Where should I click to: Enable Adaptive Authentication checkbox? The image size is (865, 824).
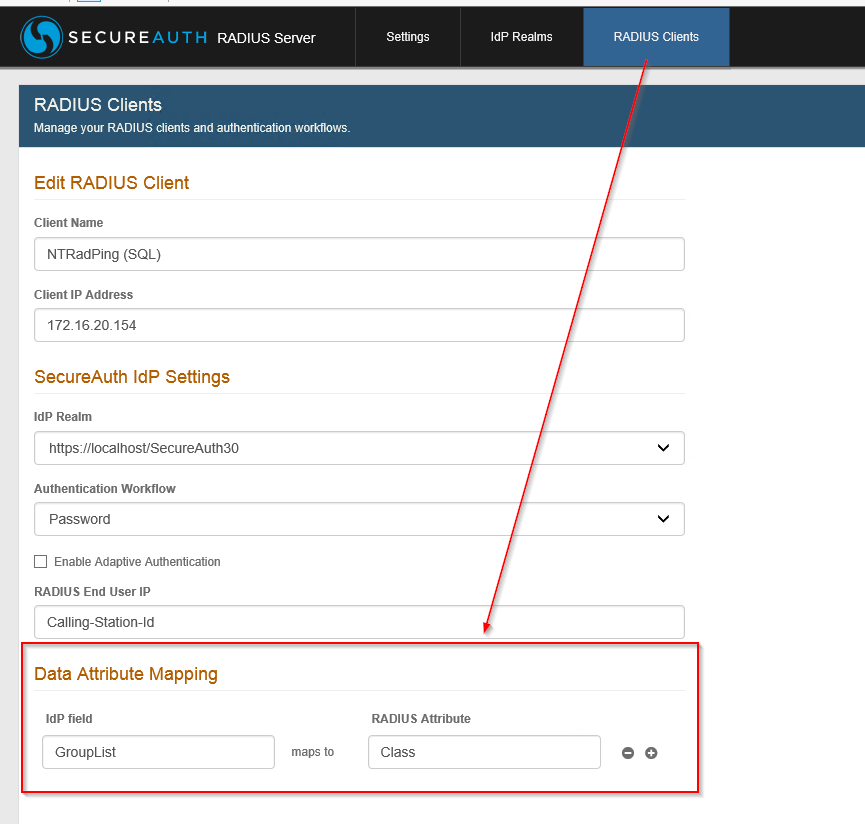pos(40,561)
